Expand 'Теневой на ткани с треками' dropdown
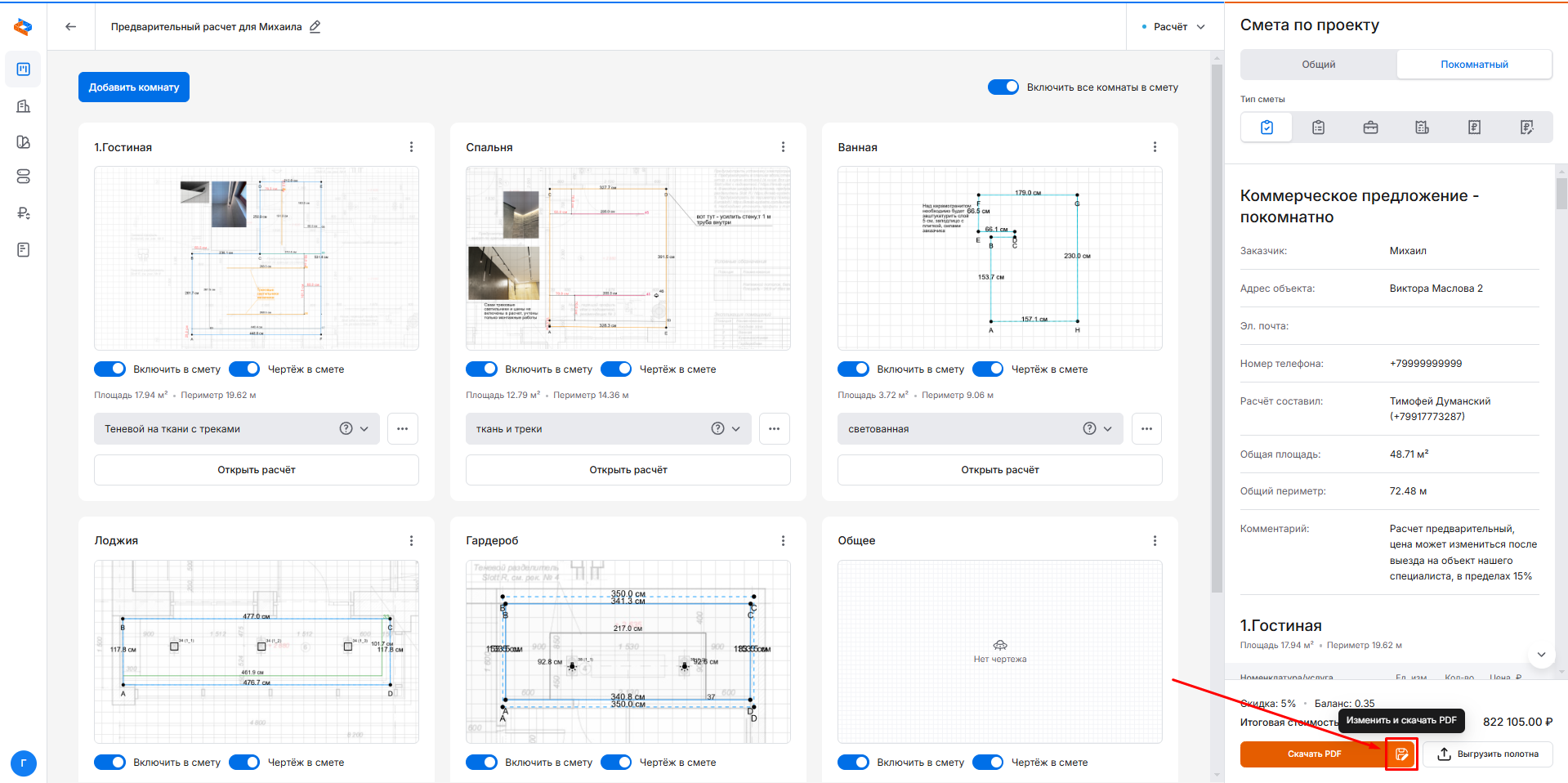 click(364, 428)
